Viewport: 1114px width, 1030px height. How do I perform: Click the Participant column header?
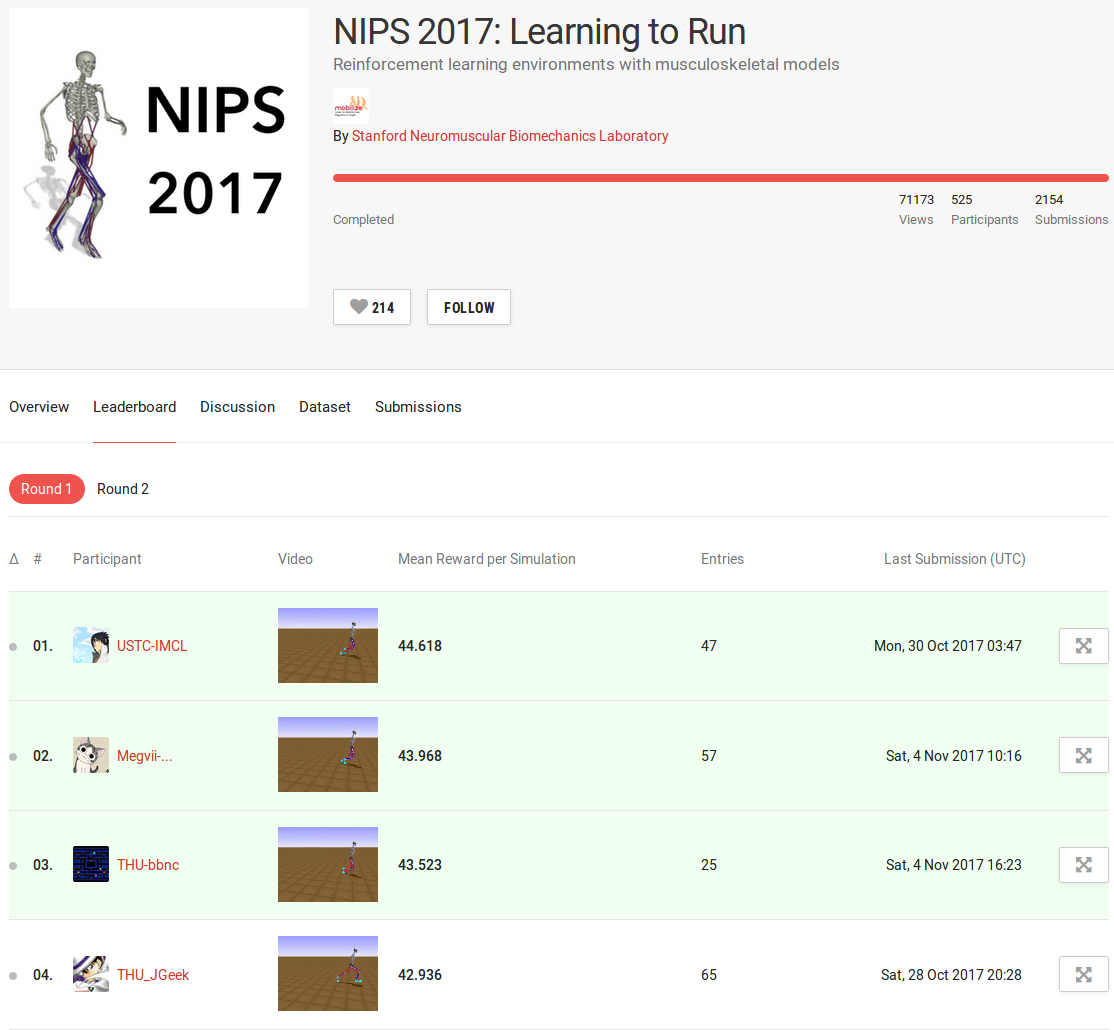click(107, 559)
